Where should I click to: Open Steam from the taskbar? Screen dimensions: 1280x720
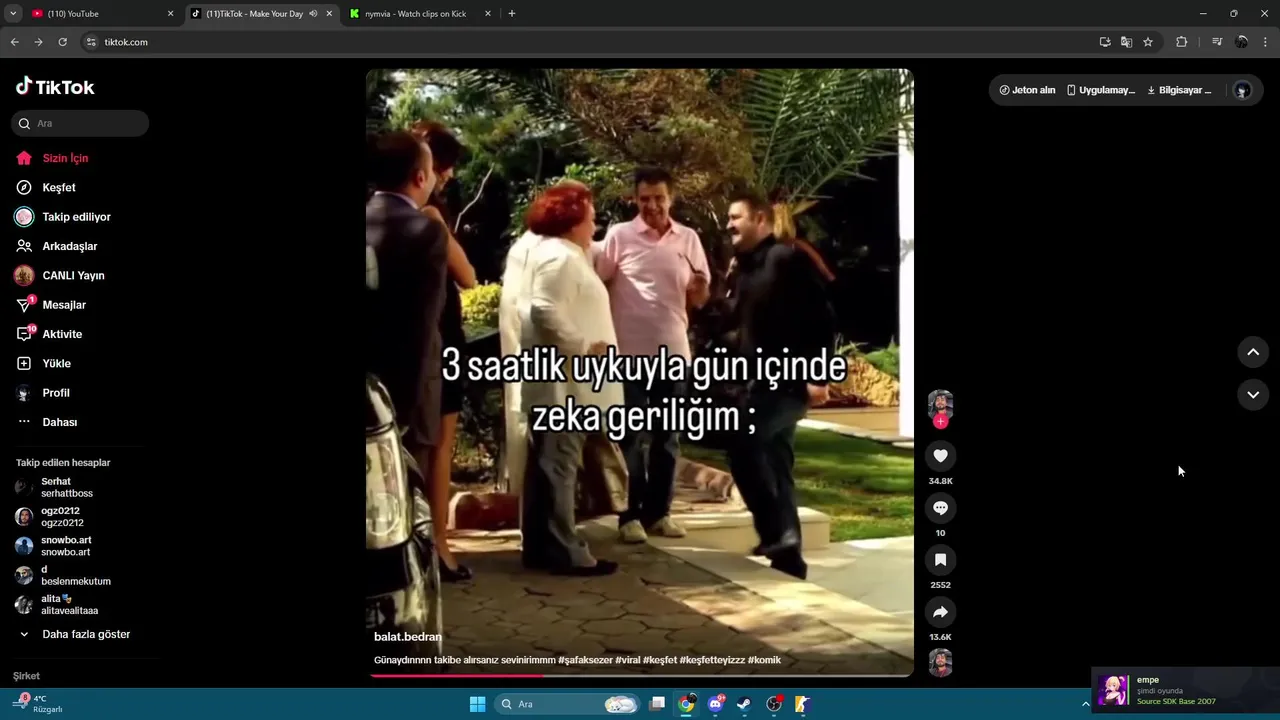pos(745,704)
